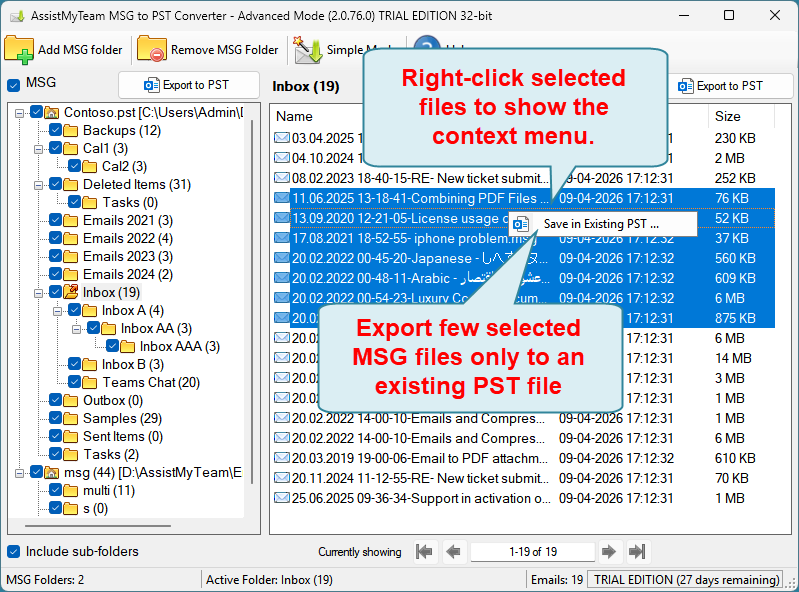
Task: Click the Add MSG folder icon
Action: pos(18,50)
